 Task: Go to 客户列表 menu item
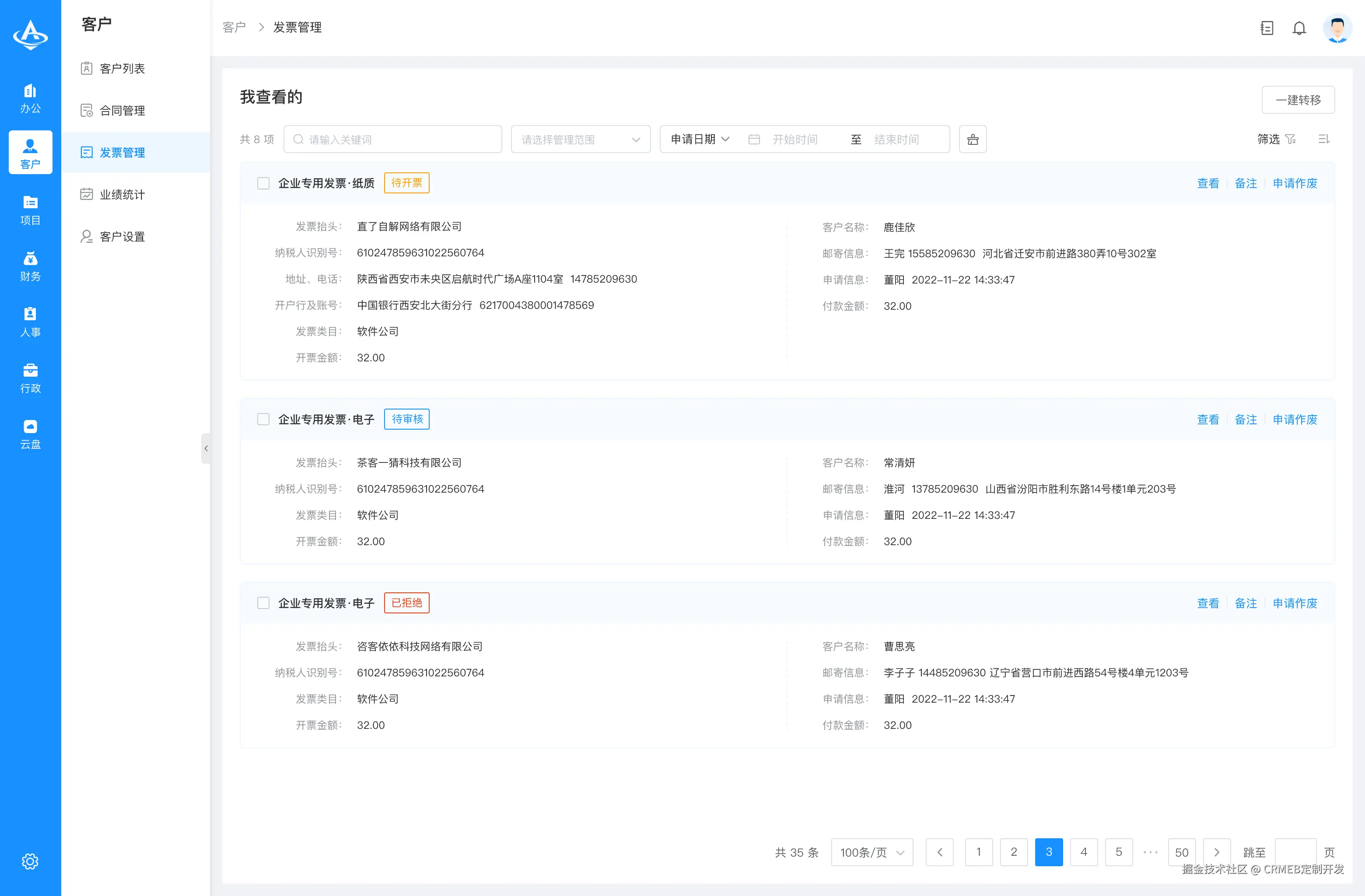tap(122, 68)
